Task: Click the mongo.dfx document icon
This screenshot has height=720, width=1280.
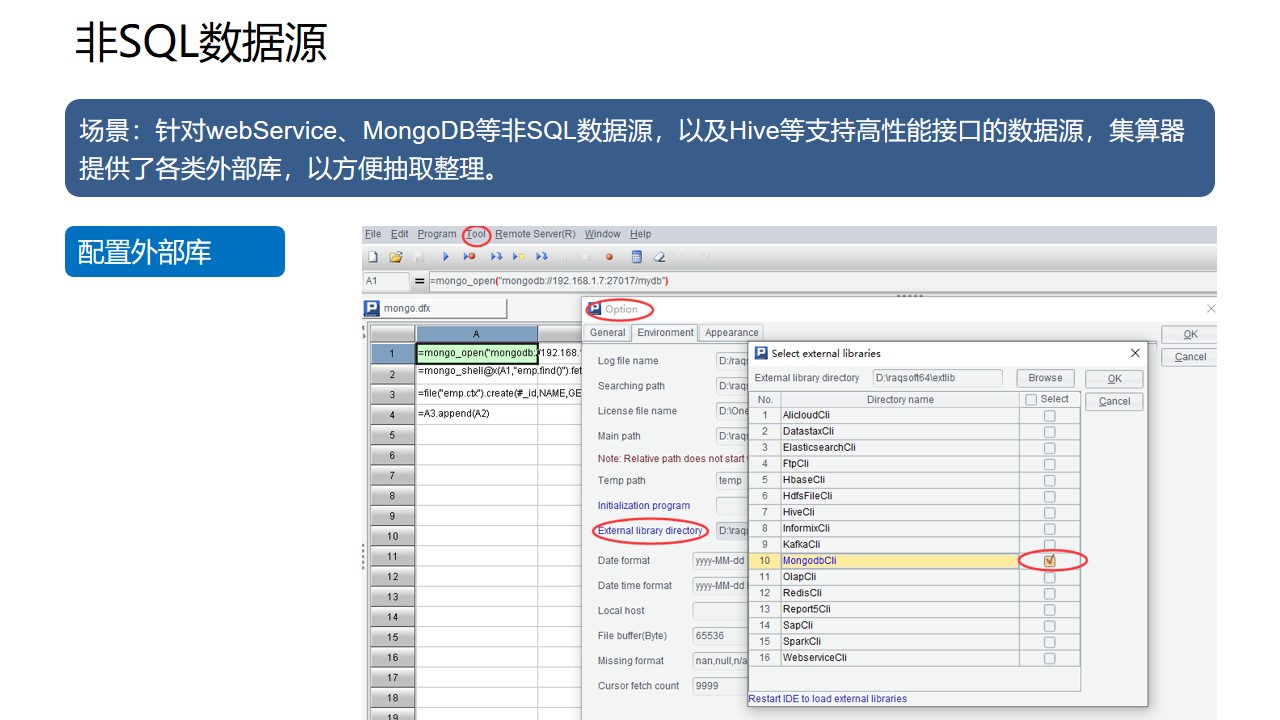Action: [x=372, y=309]
